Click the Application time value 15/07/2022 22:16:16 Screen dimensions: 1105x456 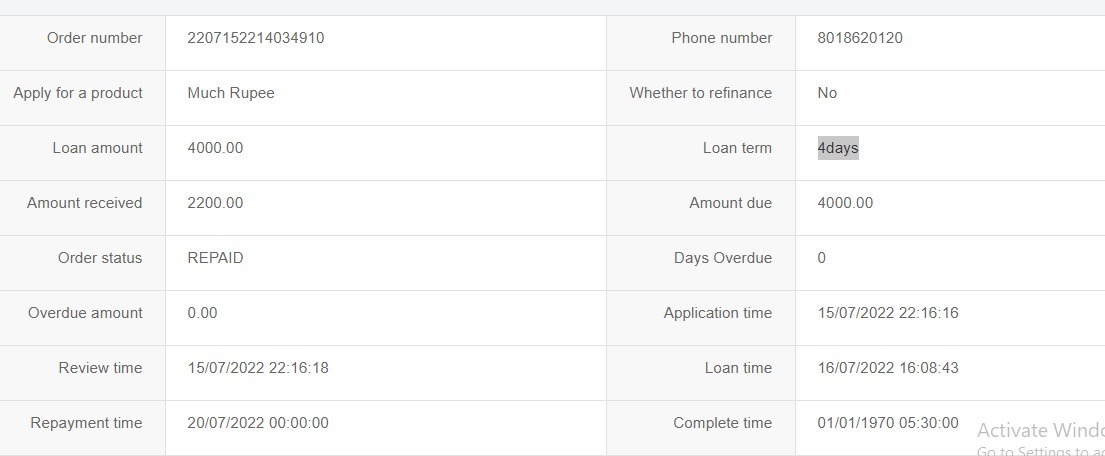[888, 313]
